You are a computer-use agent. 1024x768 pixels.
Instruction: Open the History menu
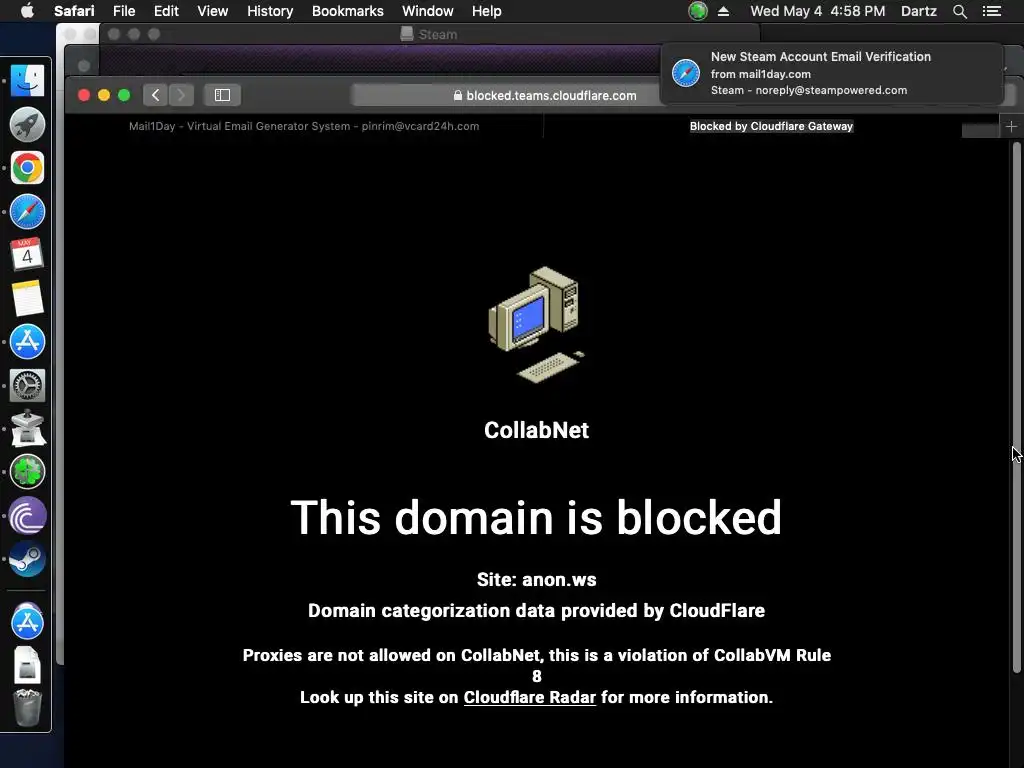point(270,11)
